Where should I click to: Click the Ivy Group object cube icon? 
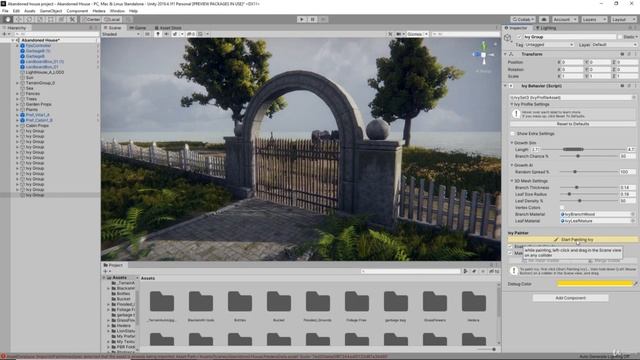(508, 38)
